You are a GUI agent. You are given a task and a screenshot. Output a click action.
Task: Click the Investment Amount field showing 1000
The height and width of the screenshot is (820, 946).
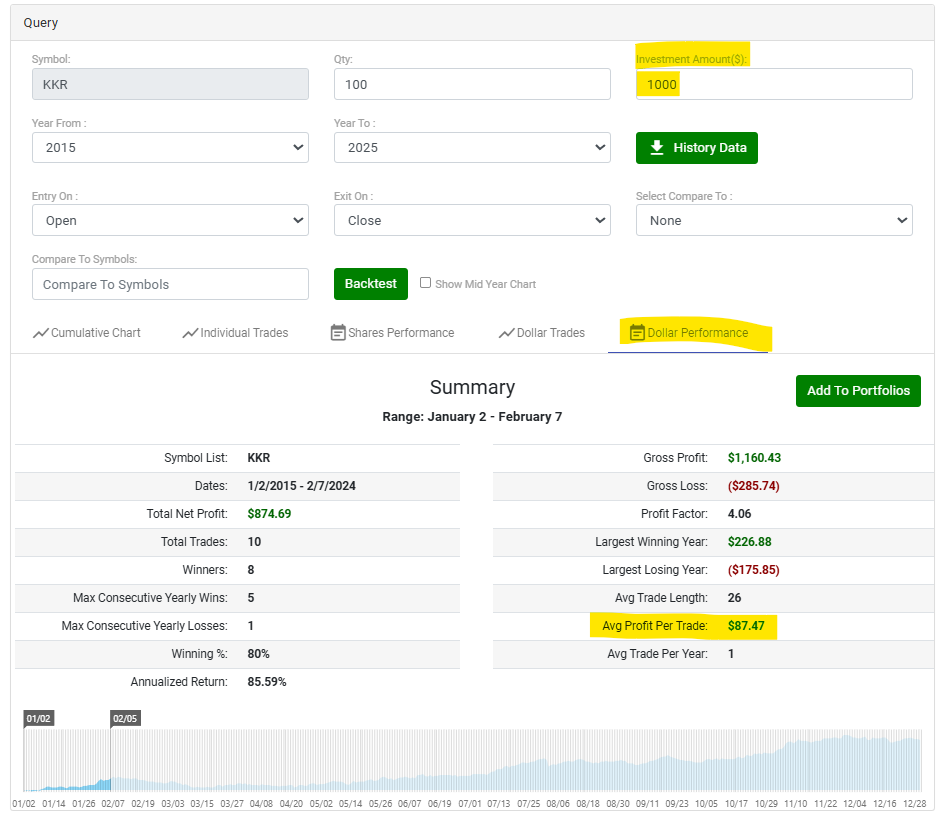(x=774, y=84)
